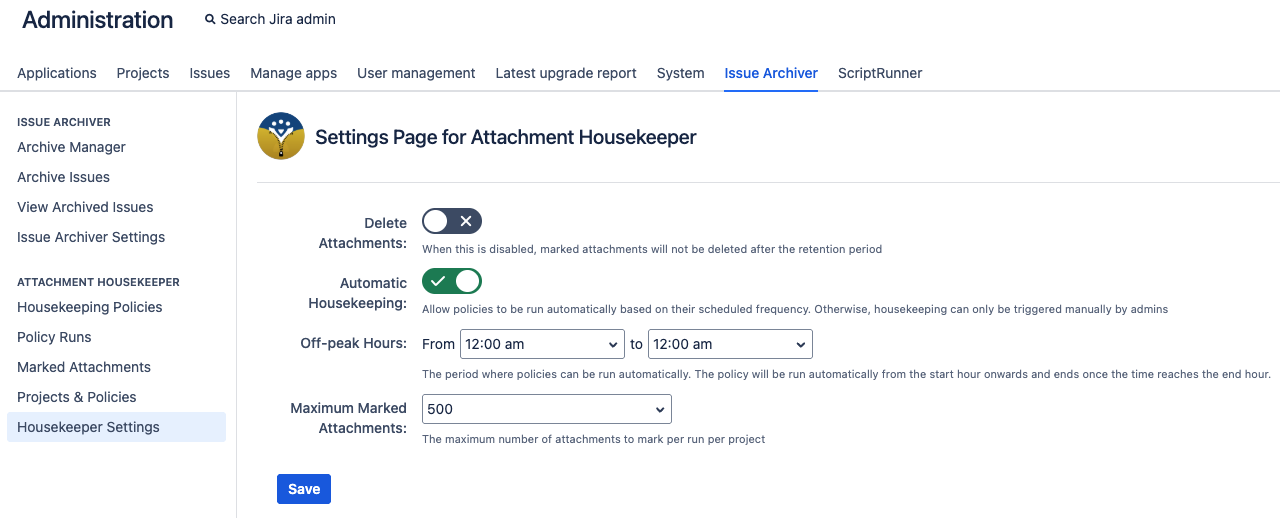Go to View Archived Issues
This screenshot has height=518, width=1280.
pyautogui.click(x=85, y=207)
